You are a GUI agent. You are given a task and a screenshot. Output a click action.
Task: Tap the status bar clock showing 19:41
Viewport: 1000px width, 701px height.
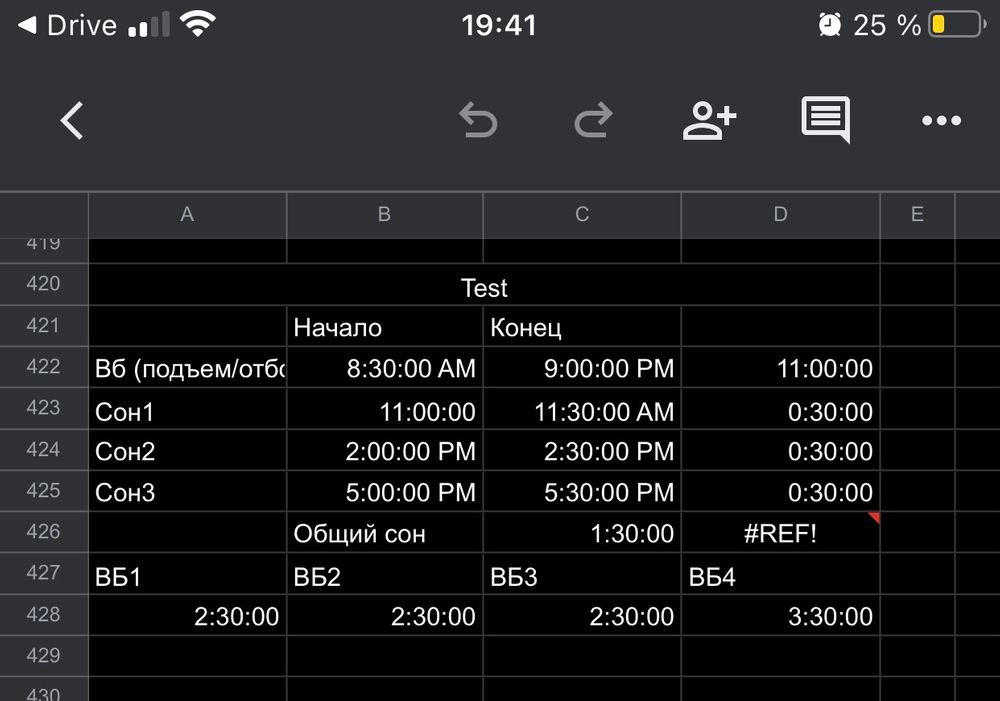pyautogui.click(x=499, y=25)
